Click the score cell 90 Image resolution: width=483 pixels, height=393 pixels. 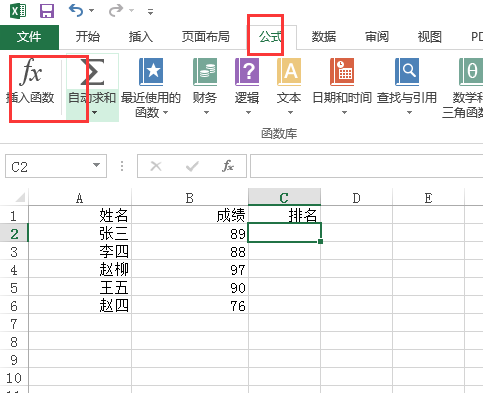tap(190, 287)
